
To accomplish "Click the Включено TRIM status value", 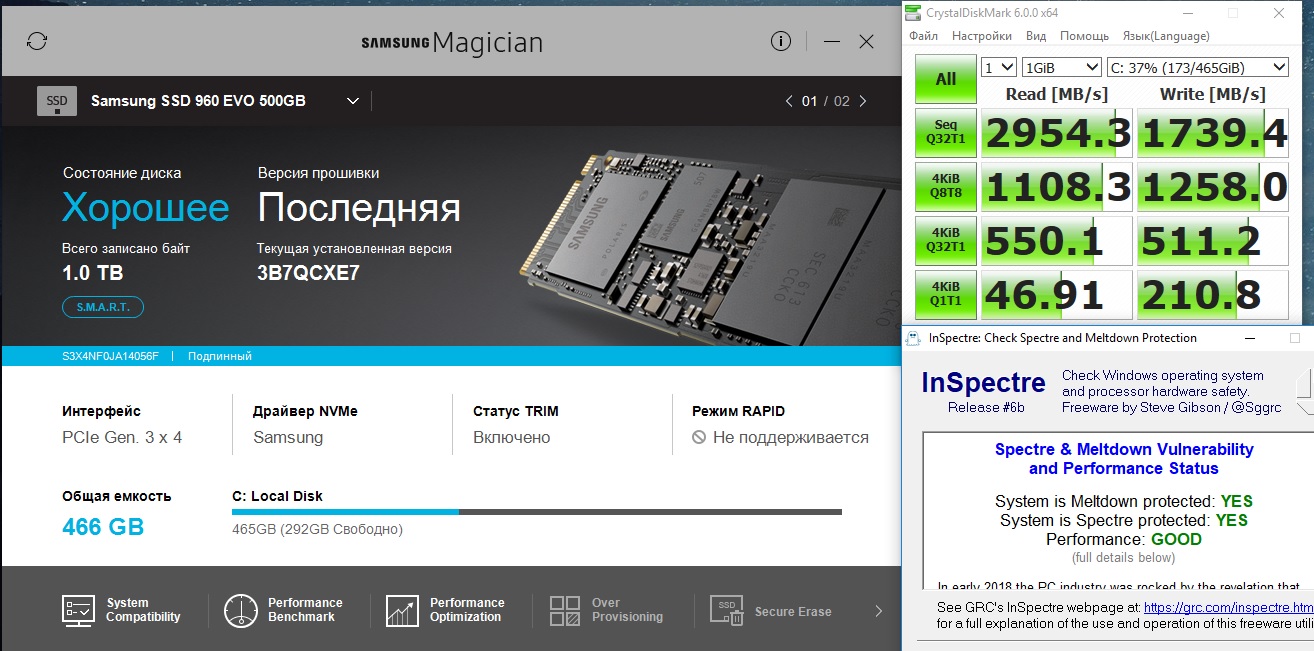I will (x=512, y=438).
